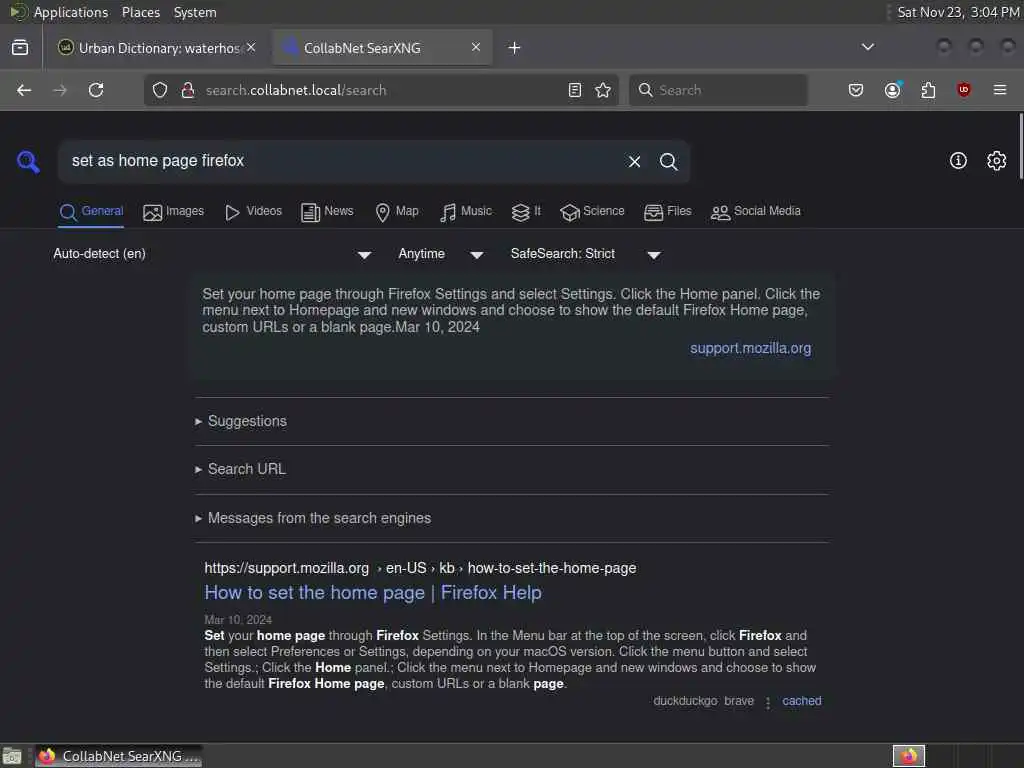The width and height of the screenshot is (1024, 768).
Task: Click the show desktop icon in the bottom panel
Action: [12, 756]
